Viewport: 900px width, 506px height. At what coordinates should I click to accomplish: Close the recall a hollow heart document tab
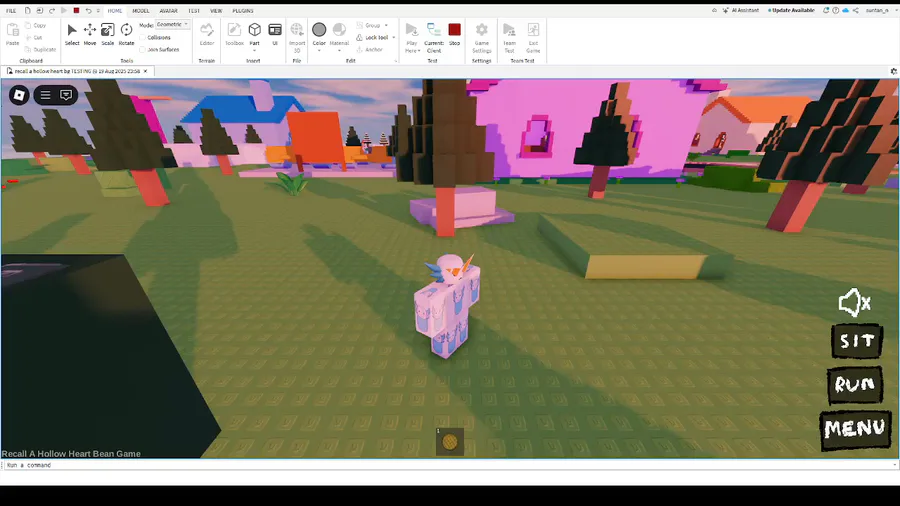click(x=145, y=71)
